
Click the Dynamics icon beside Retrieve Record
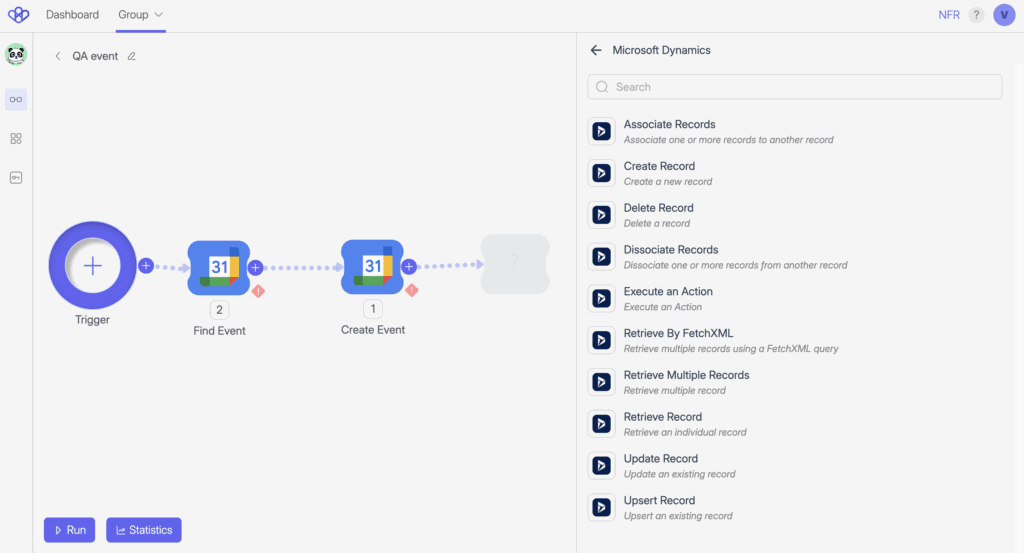(601, 424)
